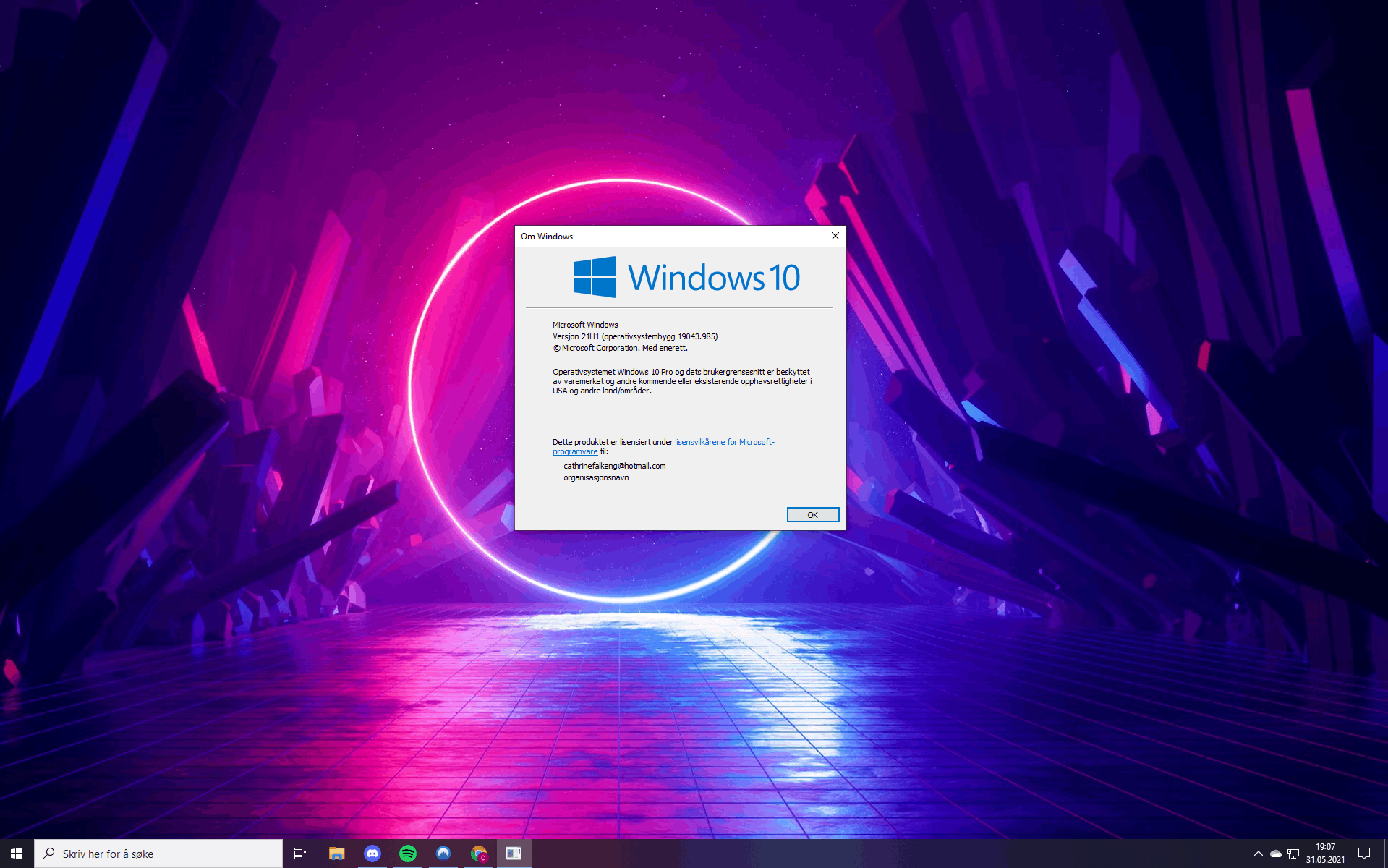Show hidden system tray icons
The height and width of the screenshot is (868, 1388).
click(1259, 854)
